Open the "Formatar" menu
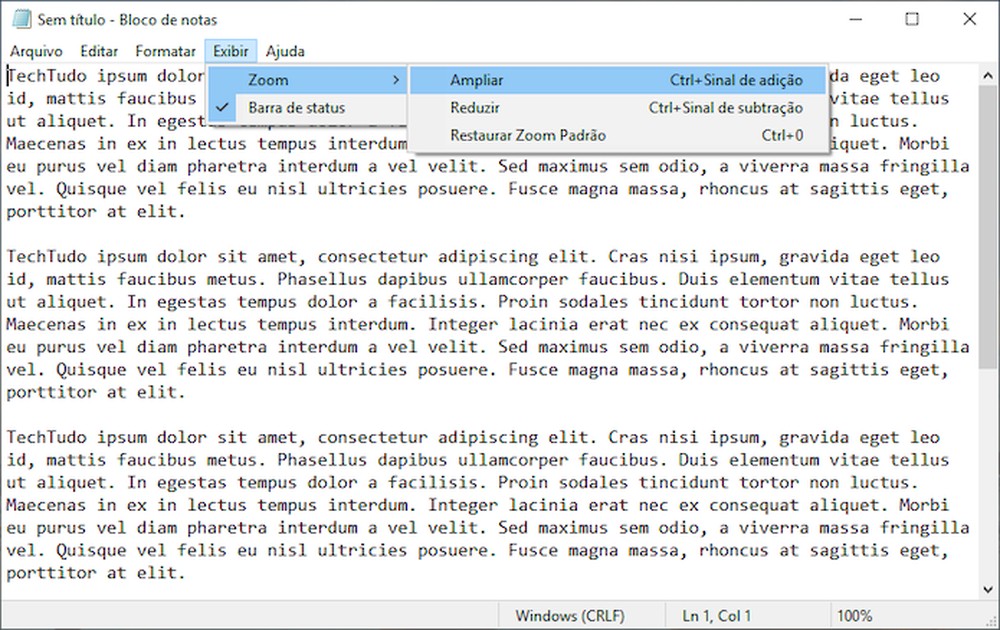The height and width of the screenshot is (630, 1000). click(165, 51)
